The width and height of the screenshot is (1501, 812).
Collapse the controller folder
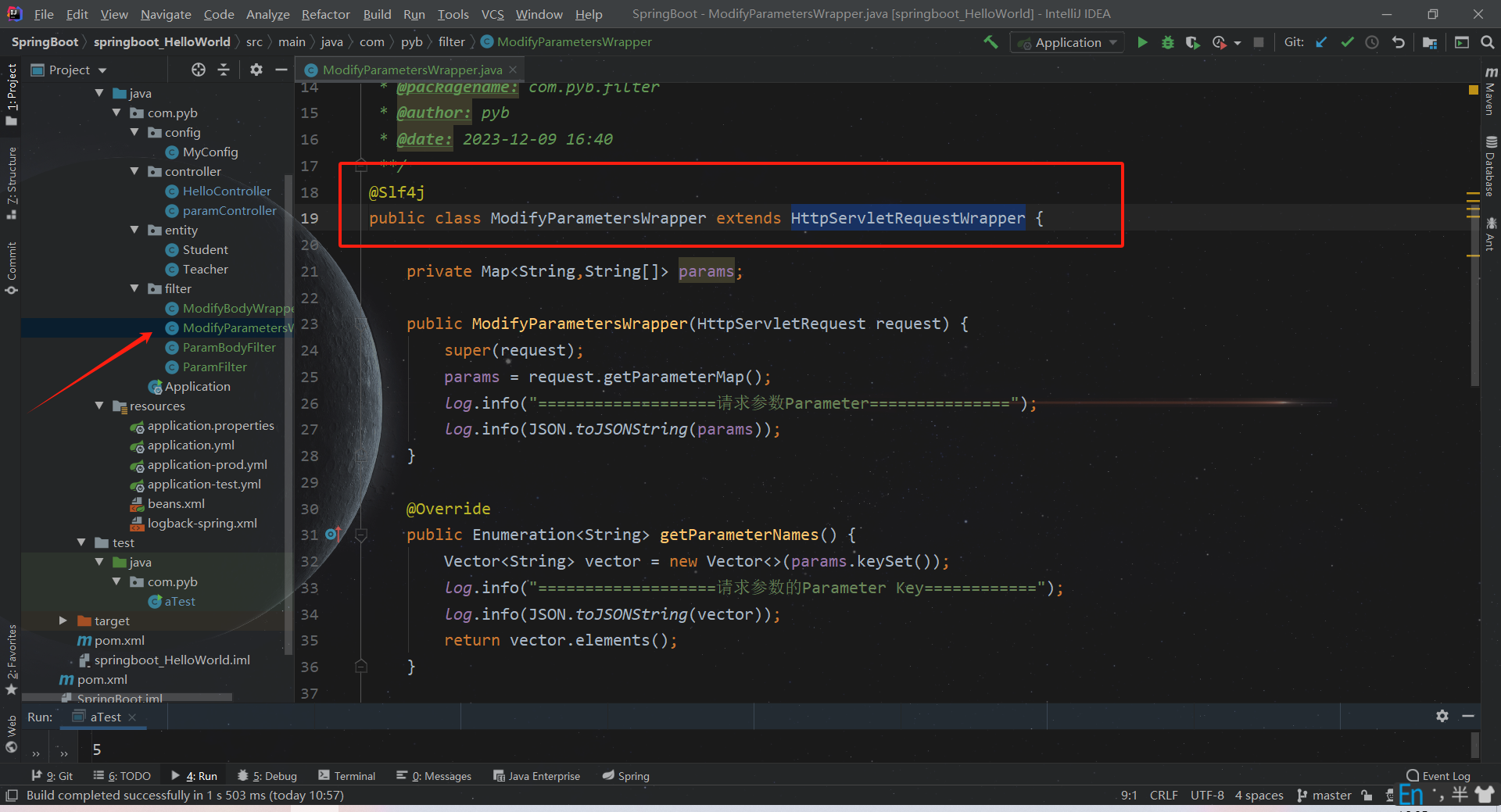pos(134,171)
